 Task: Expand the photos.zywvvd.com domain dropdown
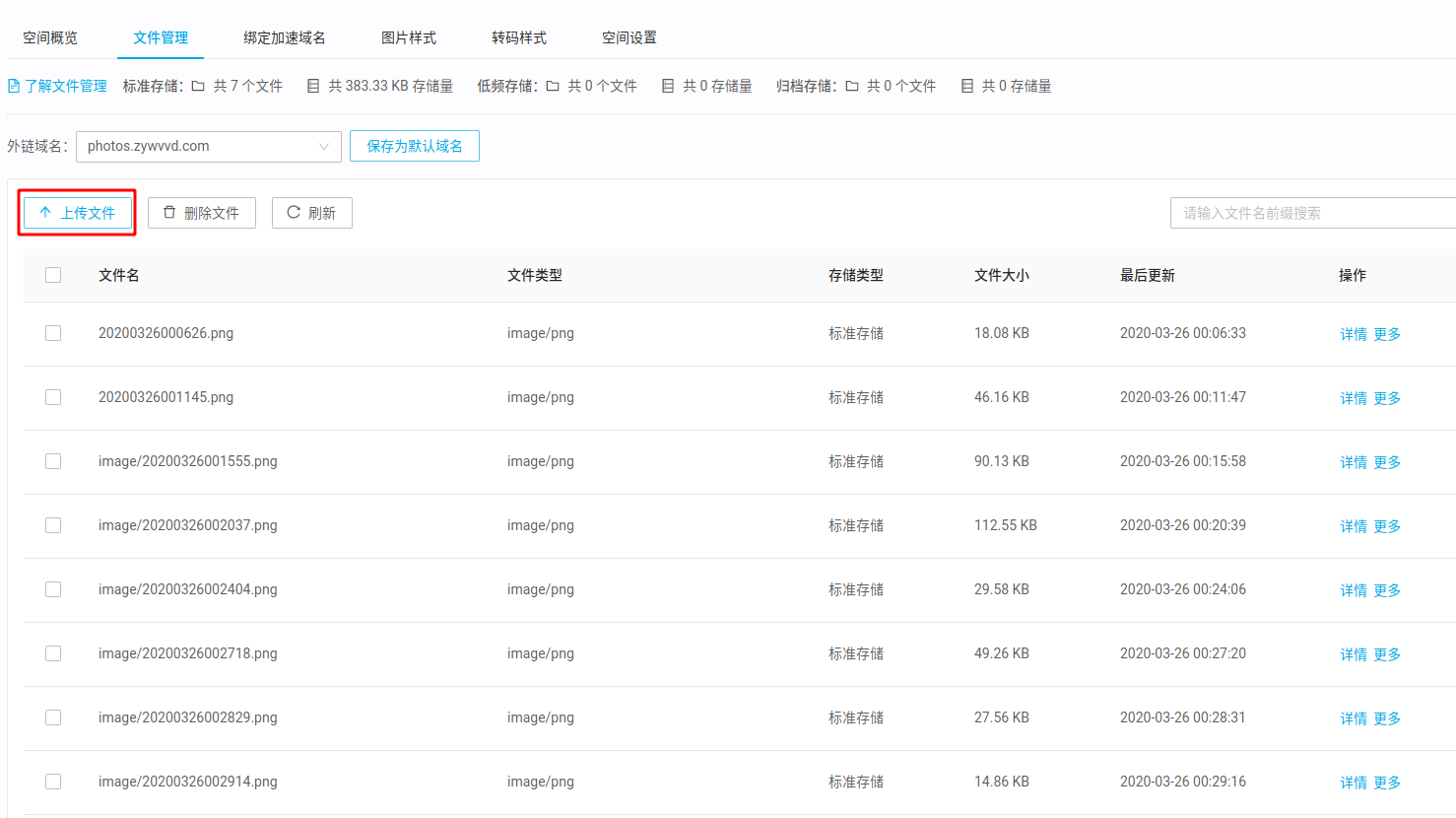pos(209,146)
